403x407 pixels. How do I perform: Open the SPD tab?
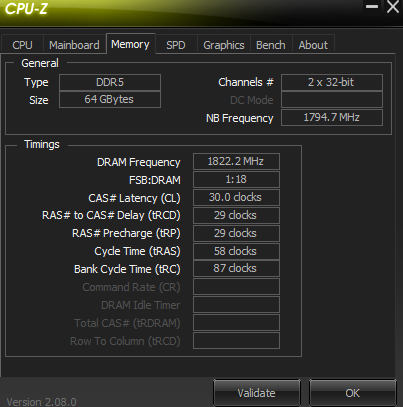176,45
